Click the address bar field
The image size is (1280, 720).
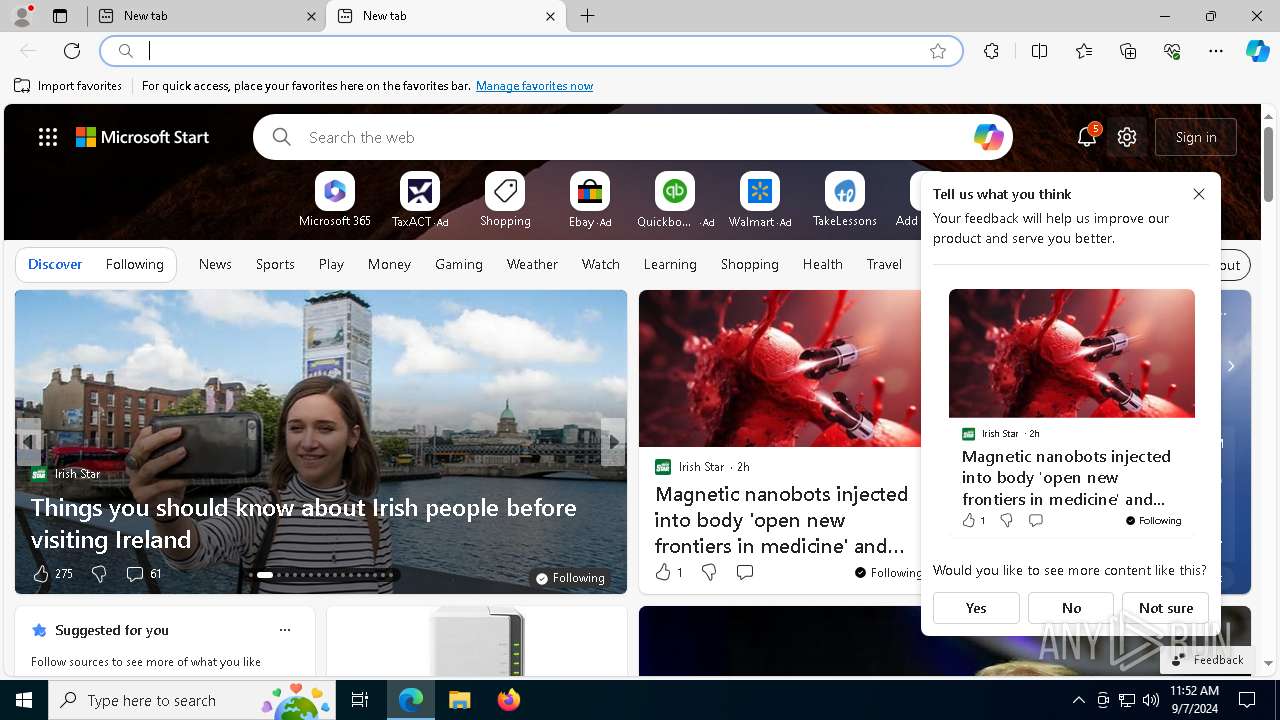coord(530,51)
